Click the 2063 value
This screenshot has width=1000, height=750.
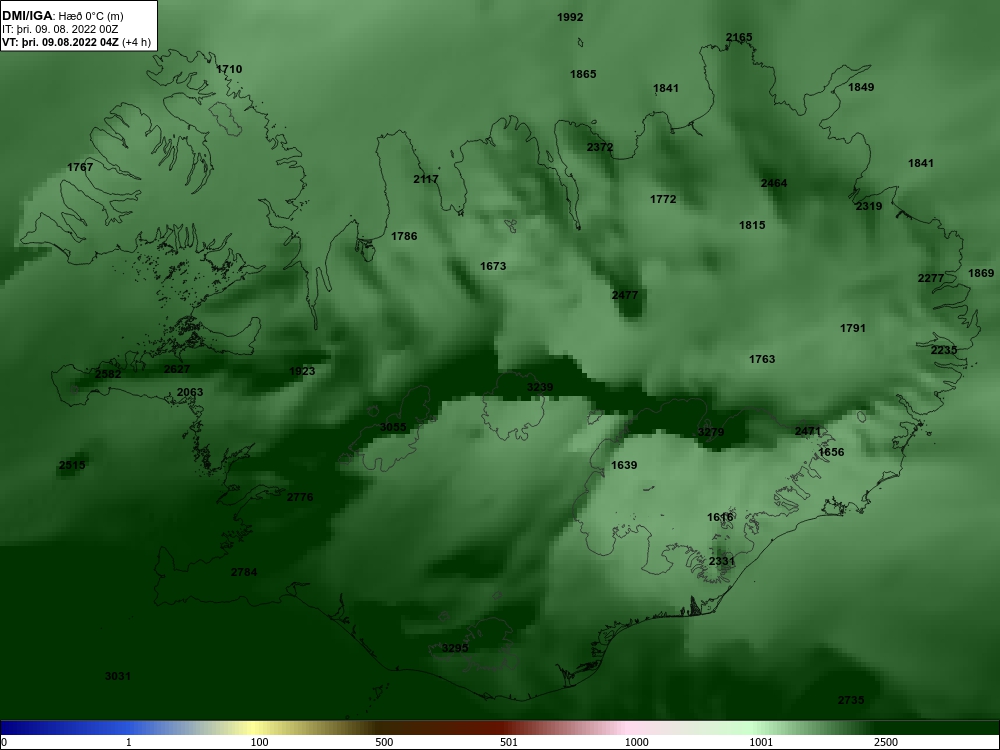pyautogui.click(x=190, y=392)
